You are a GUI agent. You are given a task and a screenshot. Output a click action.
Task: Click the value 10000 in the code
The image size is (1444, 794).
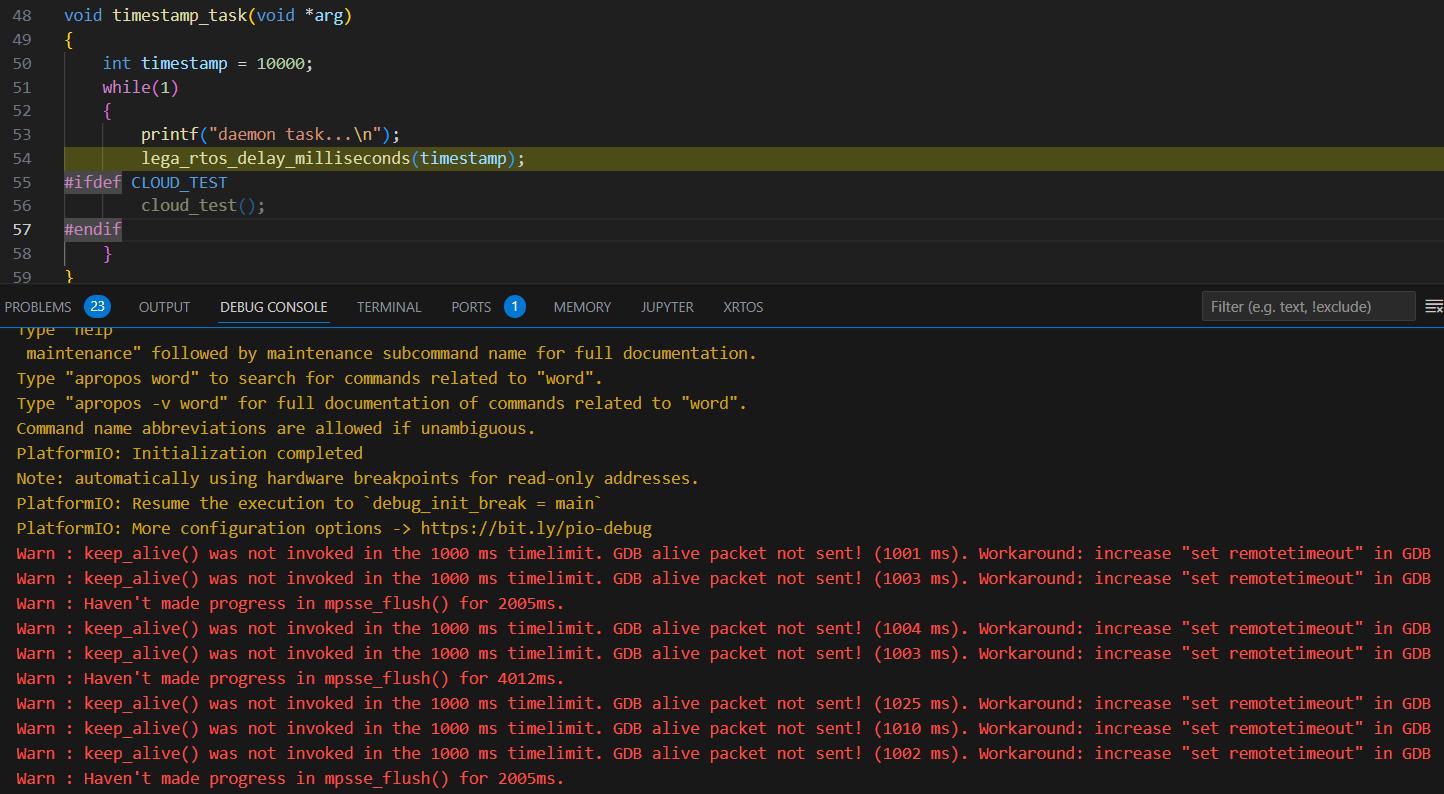(280, 63)
